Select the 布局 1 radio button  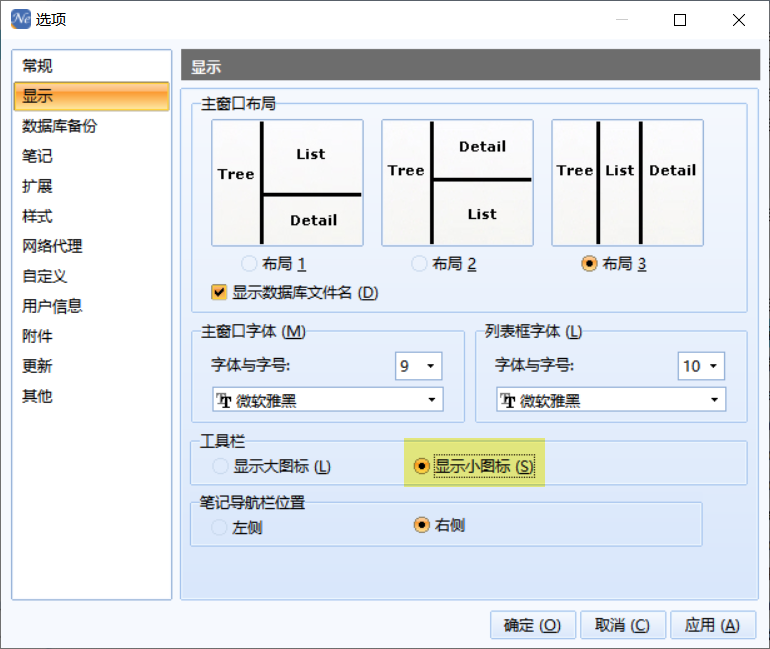coord(249,264)
